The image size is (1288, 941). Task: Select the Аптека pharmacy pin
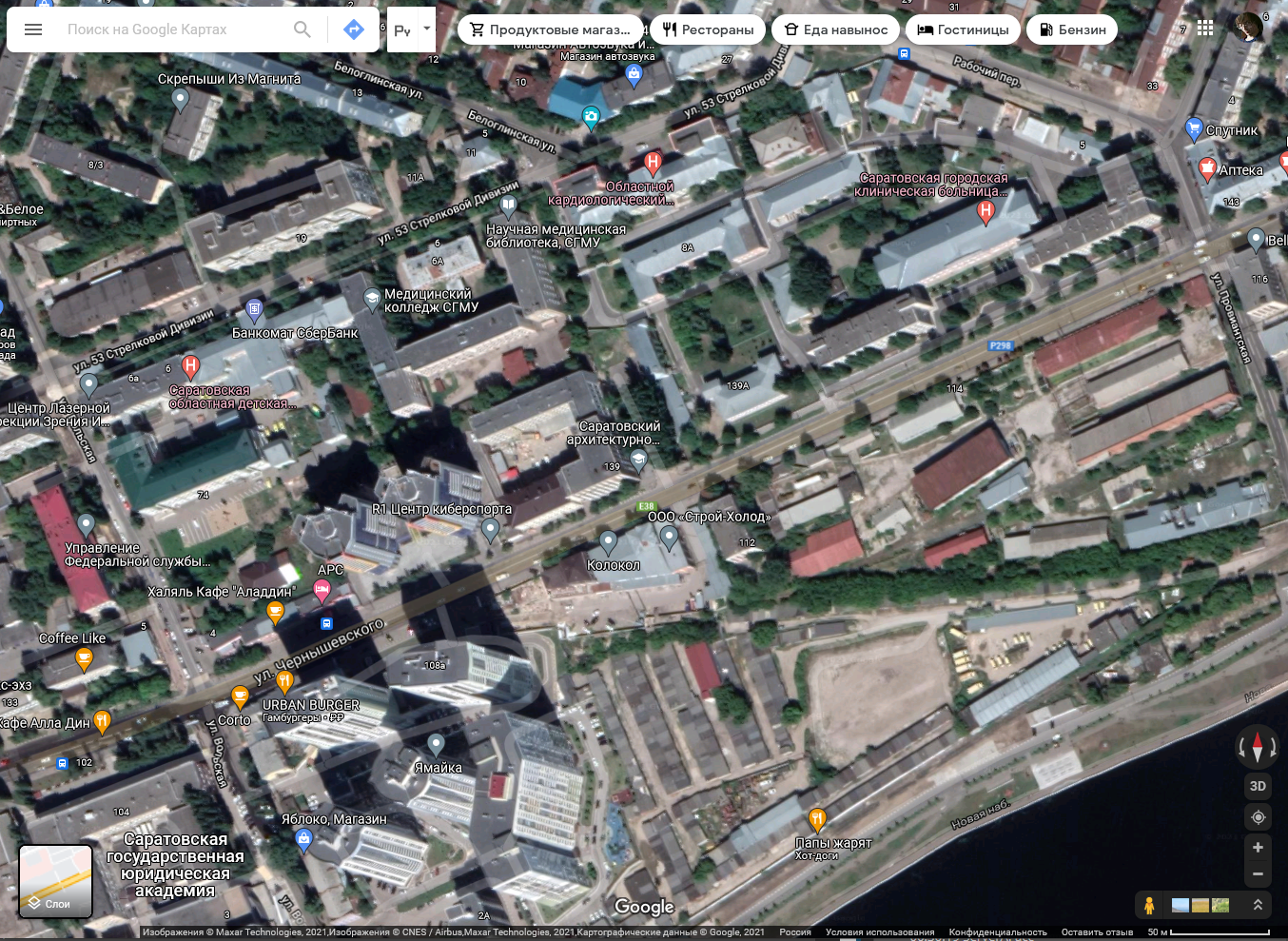pos(1207,169)
